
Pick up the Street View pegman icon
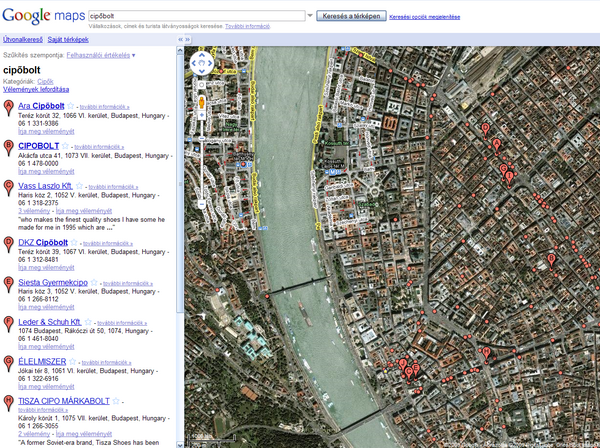[202, 102]
